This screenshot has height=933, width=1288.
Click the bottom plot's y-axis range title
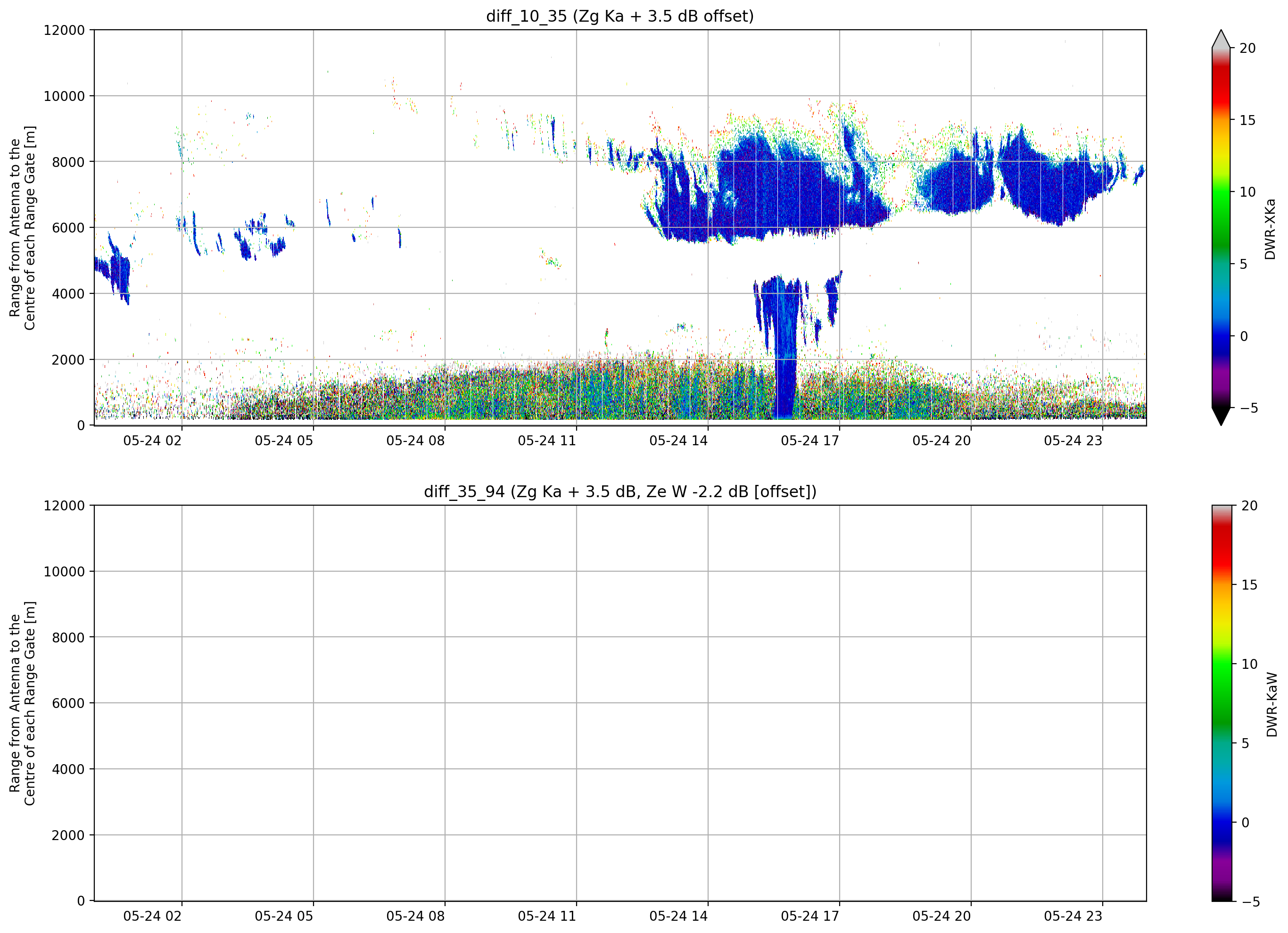coord(22,703)
